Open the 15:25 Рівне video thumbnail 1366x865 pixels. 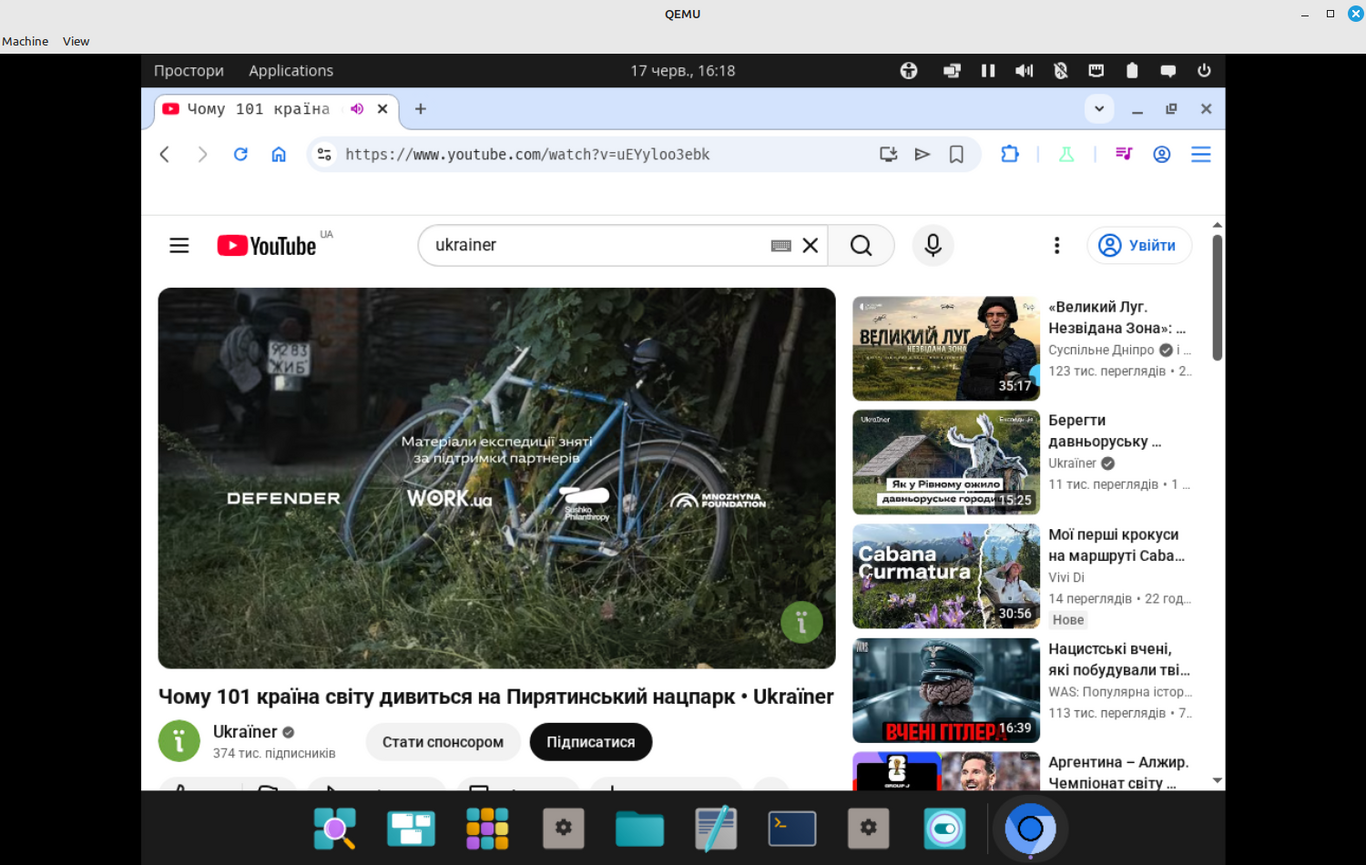coord(945,462)
